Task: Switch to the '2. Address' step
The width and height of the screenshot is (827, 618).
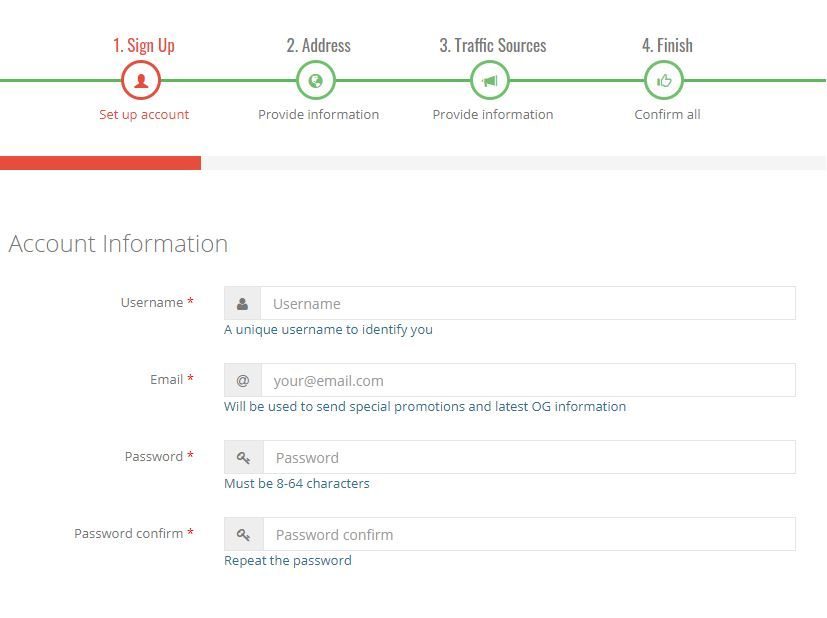Action: (x=318, y=45)
